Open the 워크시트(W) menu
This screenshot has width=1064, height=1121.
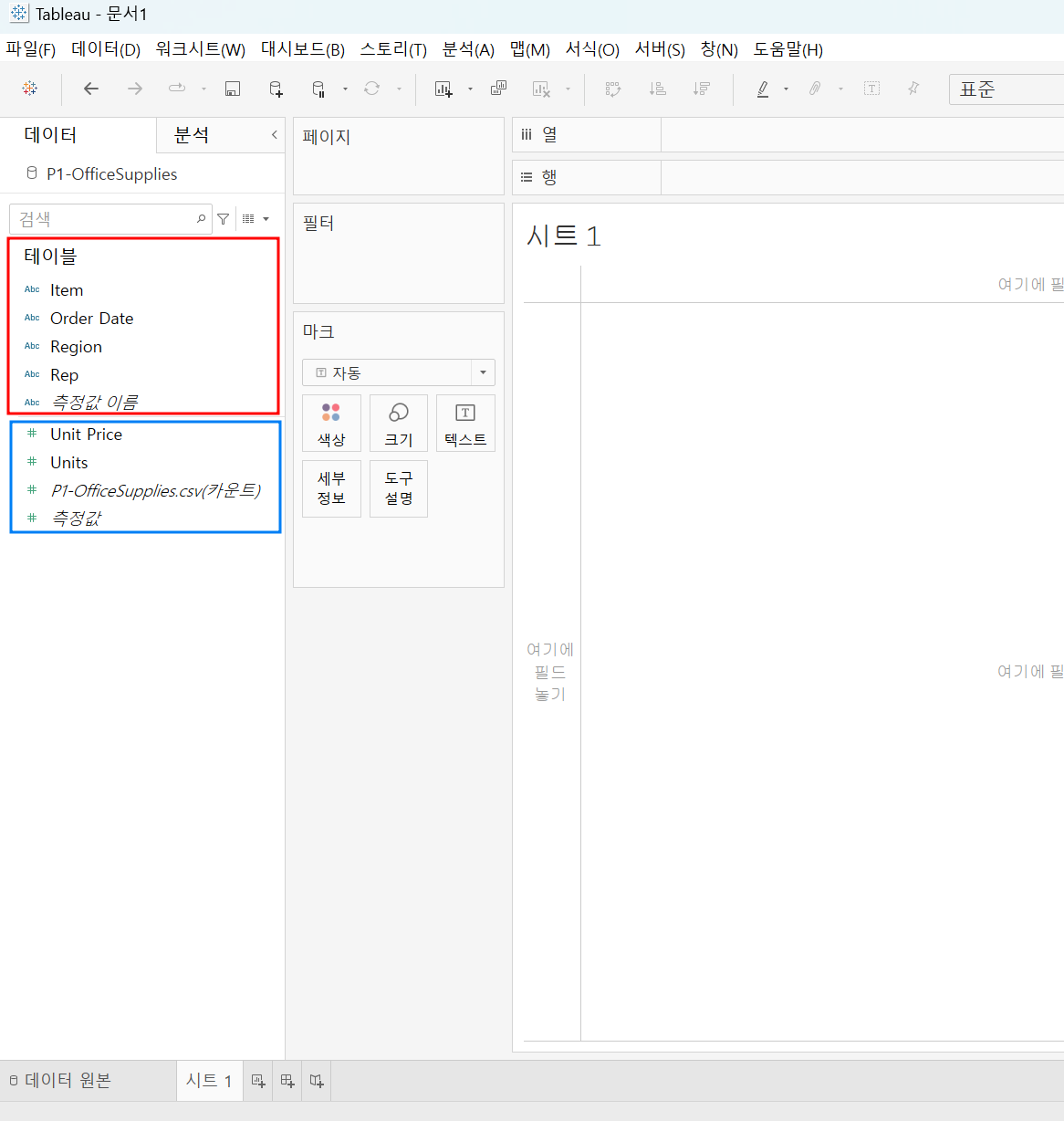tap(201, 49)
